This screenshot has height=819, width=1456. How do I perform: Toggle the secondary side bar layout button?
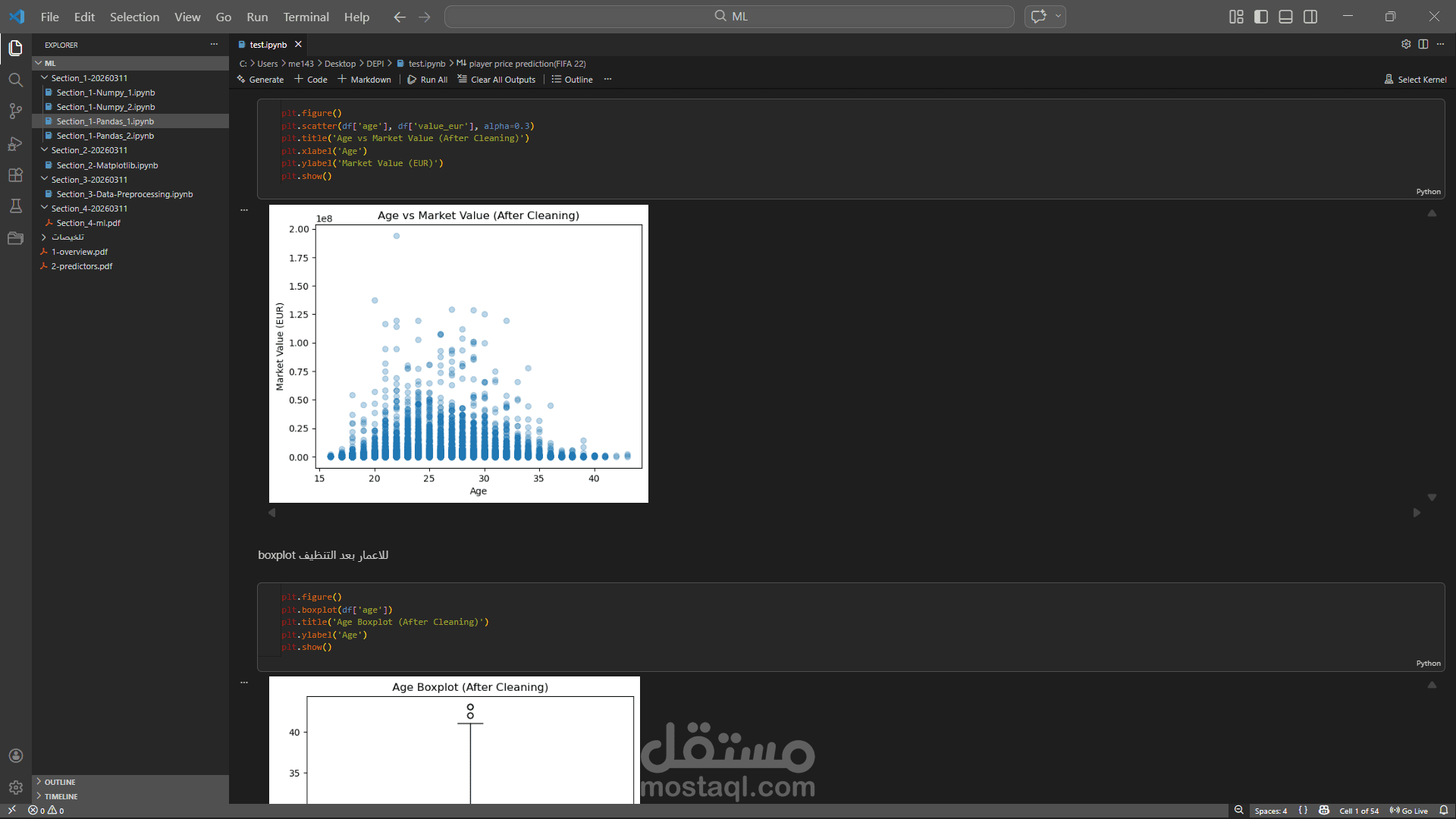click(x=1310, y=17)
